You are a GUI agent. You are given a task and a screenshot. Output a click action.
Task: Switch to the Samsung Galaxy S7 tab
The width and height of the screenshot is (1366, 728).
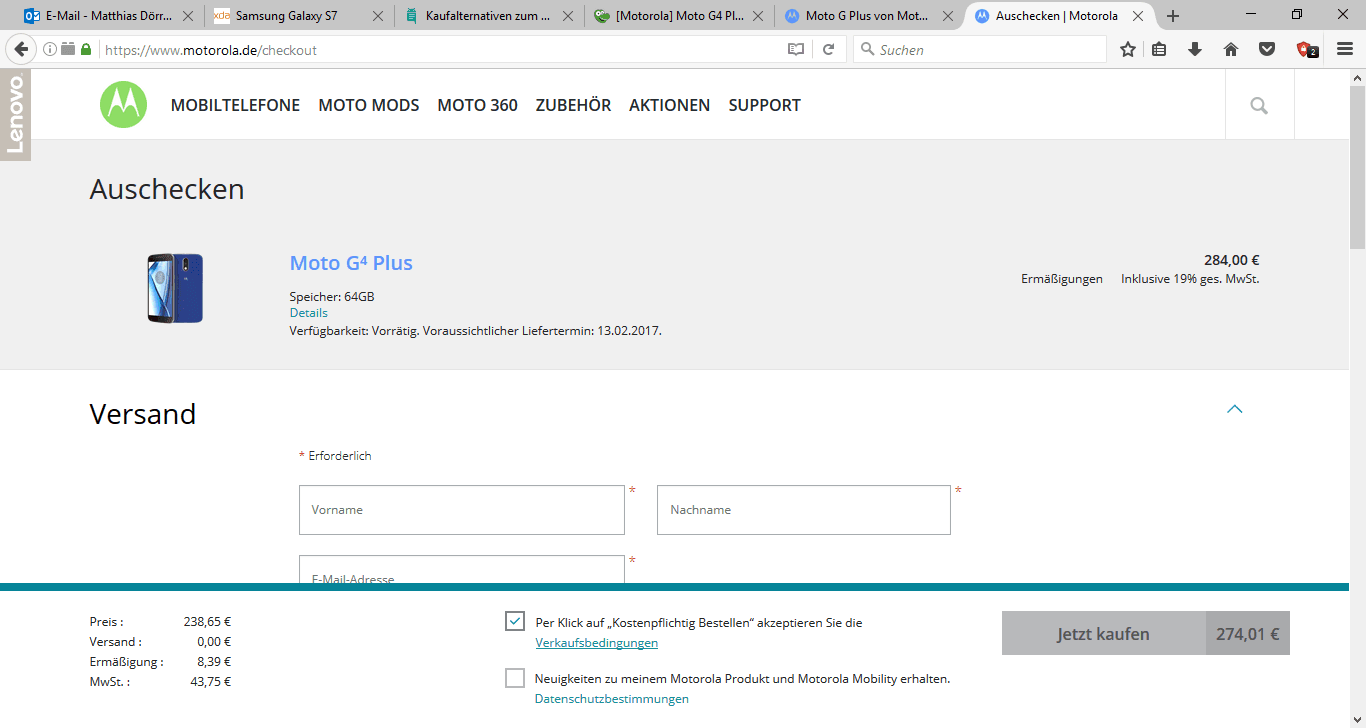pyautogui.click(x=298, y=16)
